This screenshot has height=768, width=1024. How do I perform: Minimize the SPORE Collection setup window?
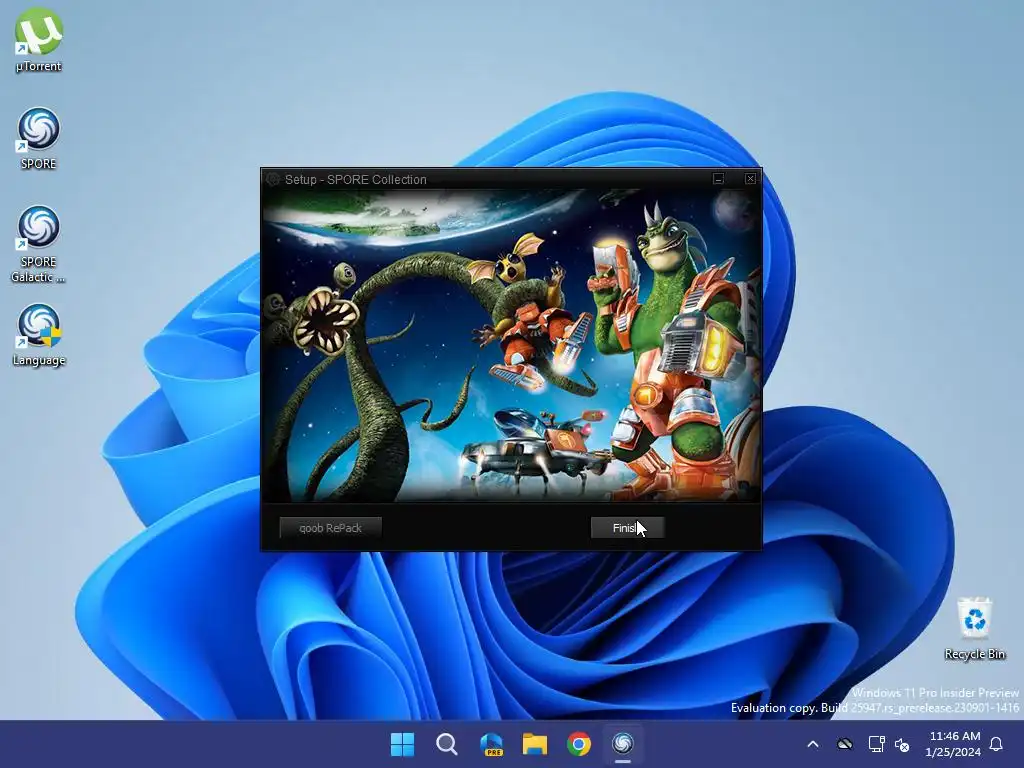click(718, 178)
